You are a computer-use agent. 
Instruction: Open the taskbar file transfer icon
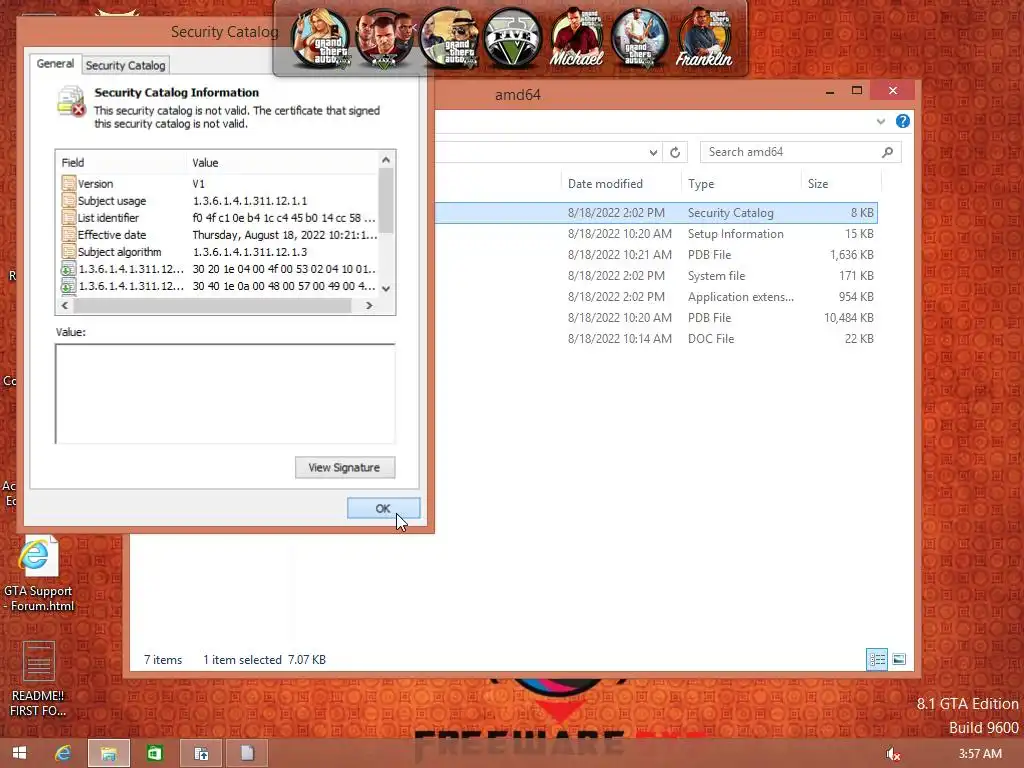coord(201,753)
